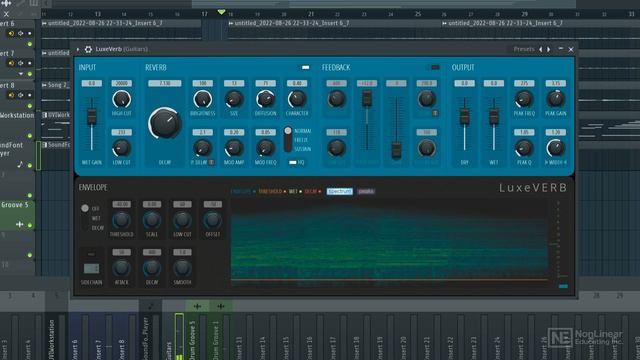Click the playhead marker near bar 17
This screenshot has height=360, width=640.
[x=221, y=12]
